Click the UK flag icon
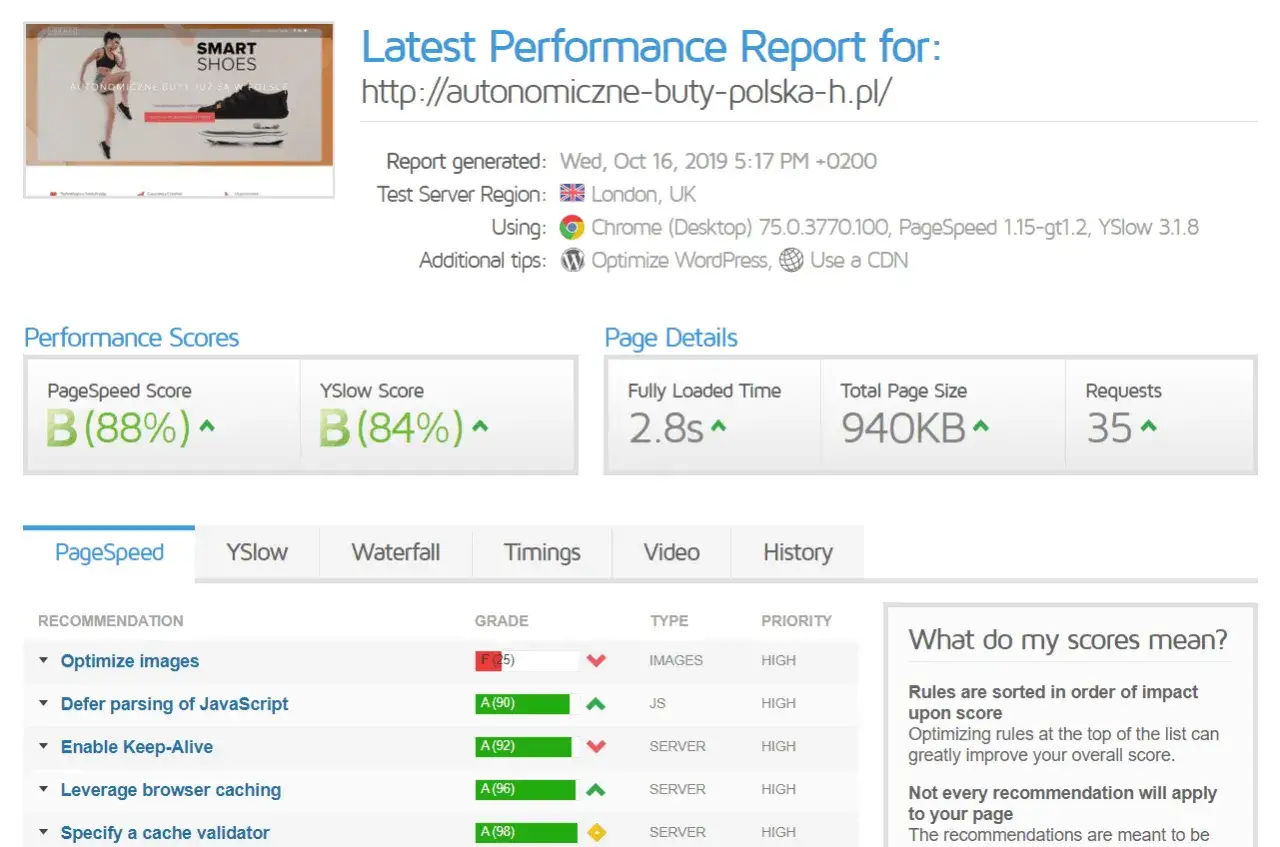The height and width of the screenshot is (847, 1280). [572, 195]
